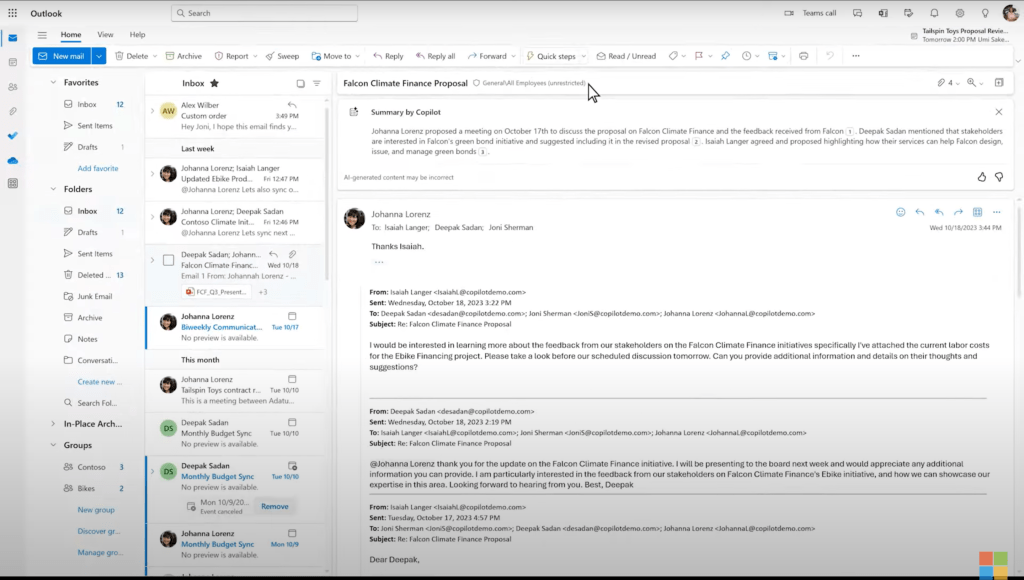This screenshot has height=580, width=1024.
Task: Open the Calendar from the left rail
Action: [12, 63]
